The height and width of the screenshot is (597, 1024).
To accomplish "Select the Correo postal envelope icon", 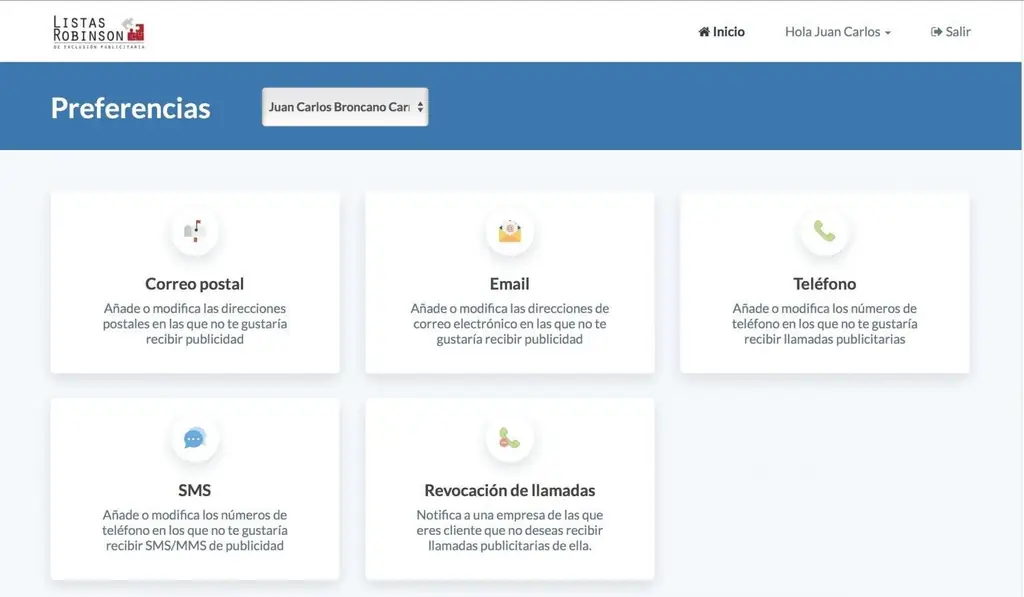I will click(194, 231).
